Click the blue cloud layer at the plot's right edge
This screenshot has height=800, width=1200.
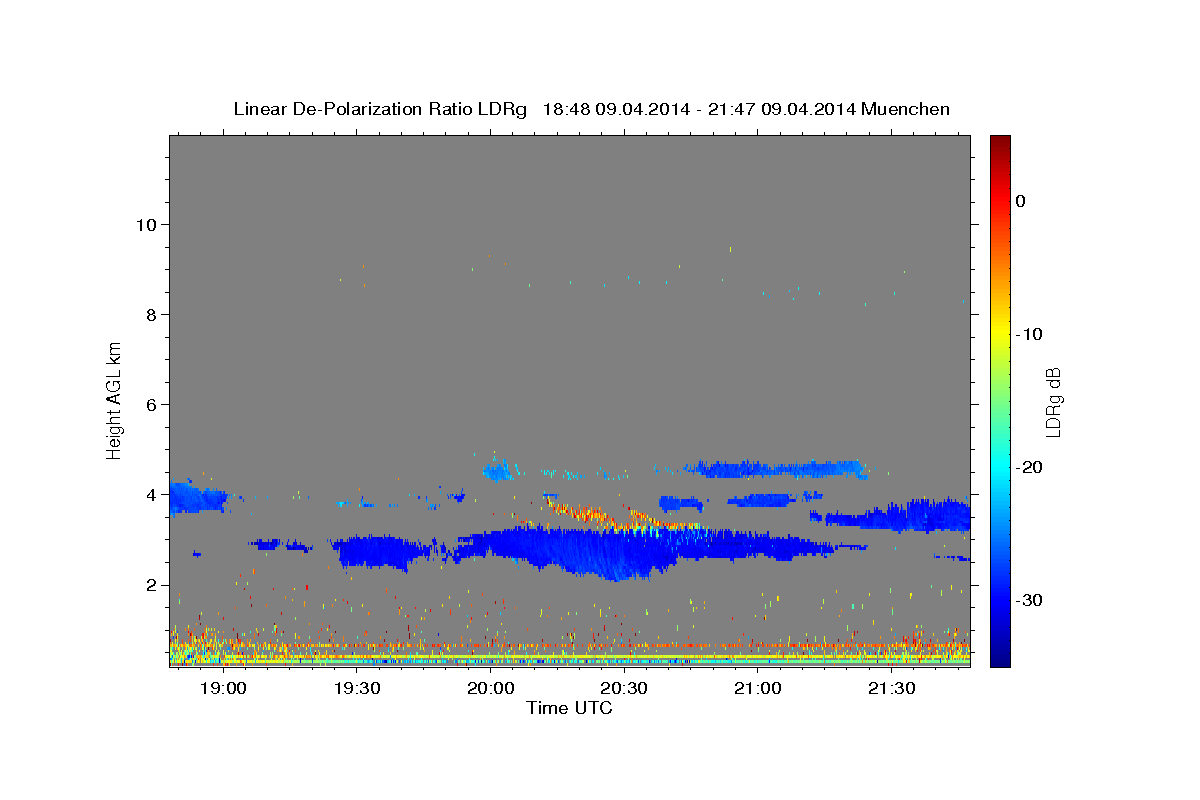[x=915, y=515]
